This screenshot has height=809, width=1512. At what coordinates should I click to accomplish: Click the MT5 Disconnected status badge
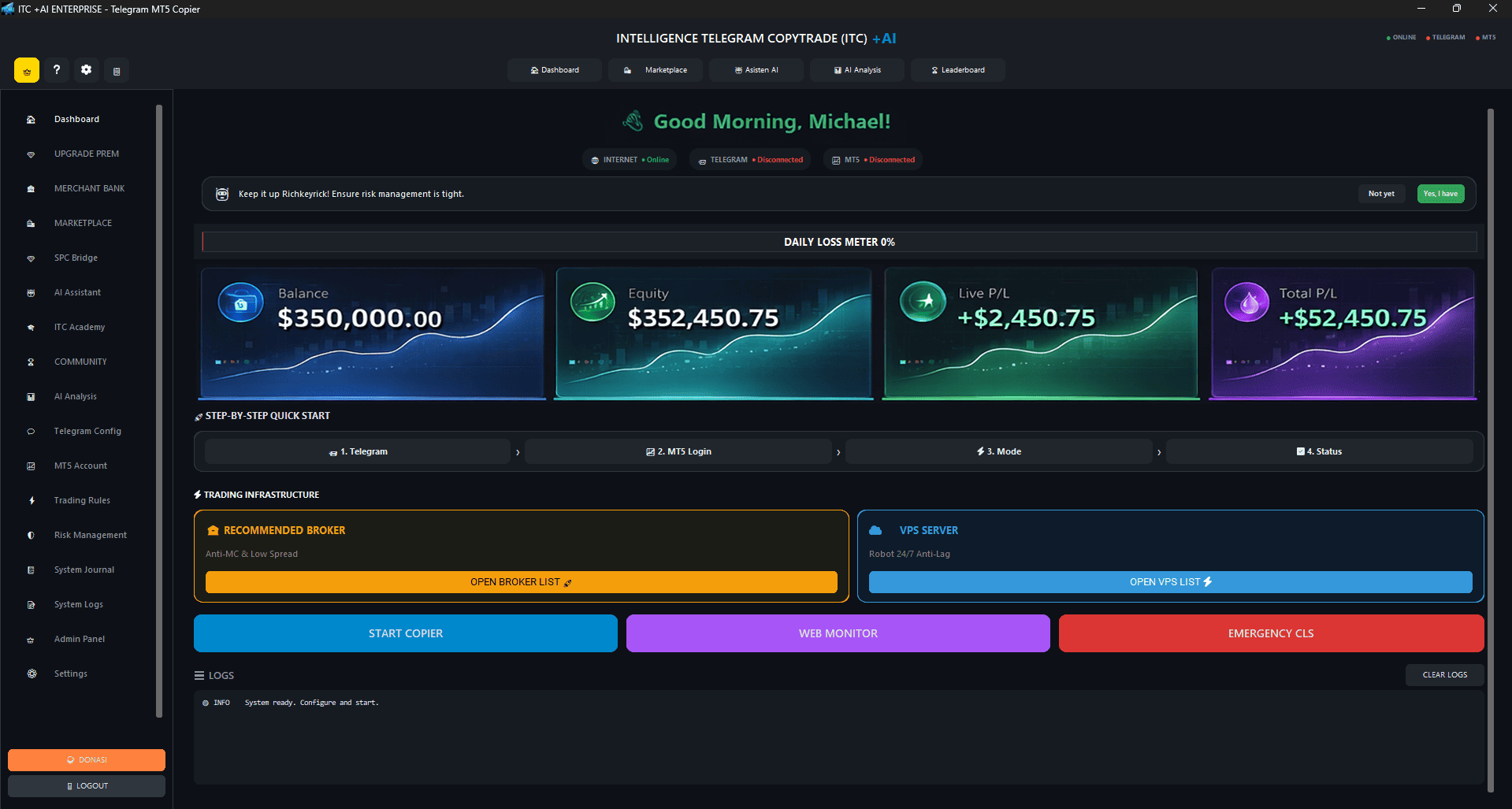coord(872,159)
